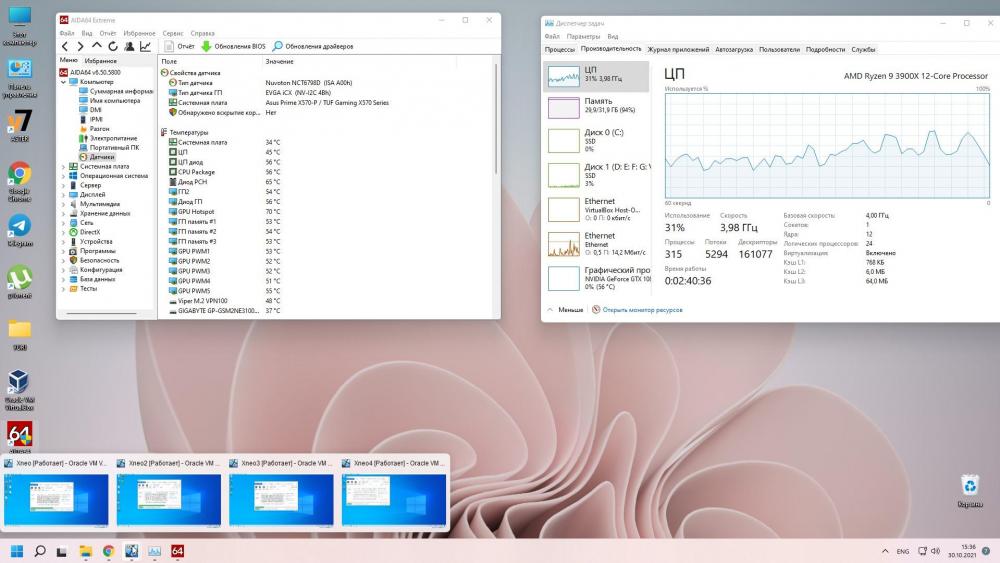
Task: Collapse the Компьютер tree node
Action: point(63,82)
